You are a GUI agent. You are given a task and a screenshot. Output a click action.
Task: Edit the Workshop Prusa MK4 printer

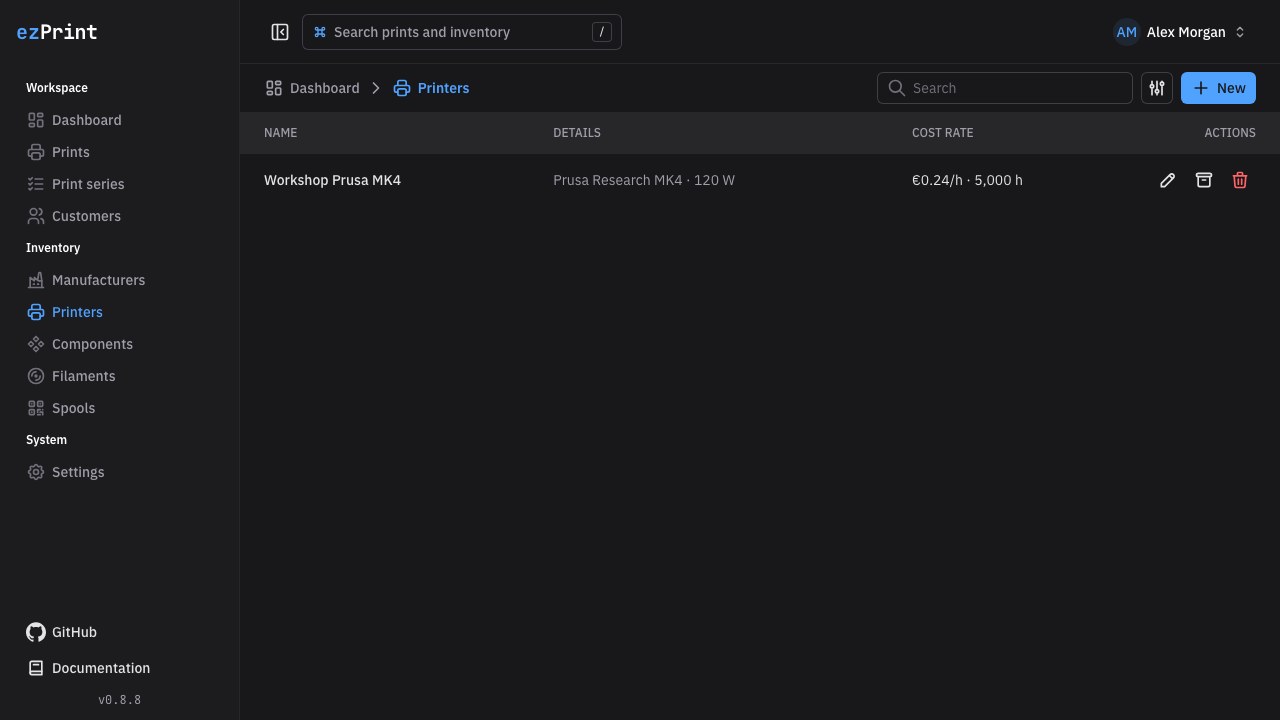(x=1167, y=180)
